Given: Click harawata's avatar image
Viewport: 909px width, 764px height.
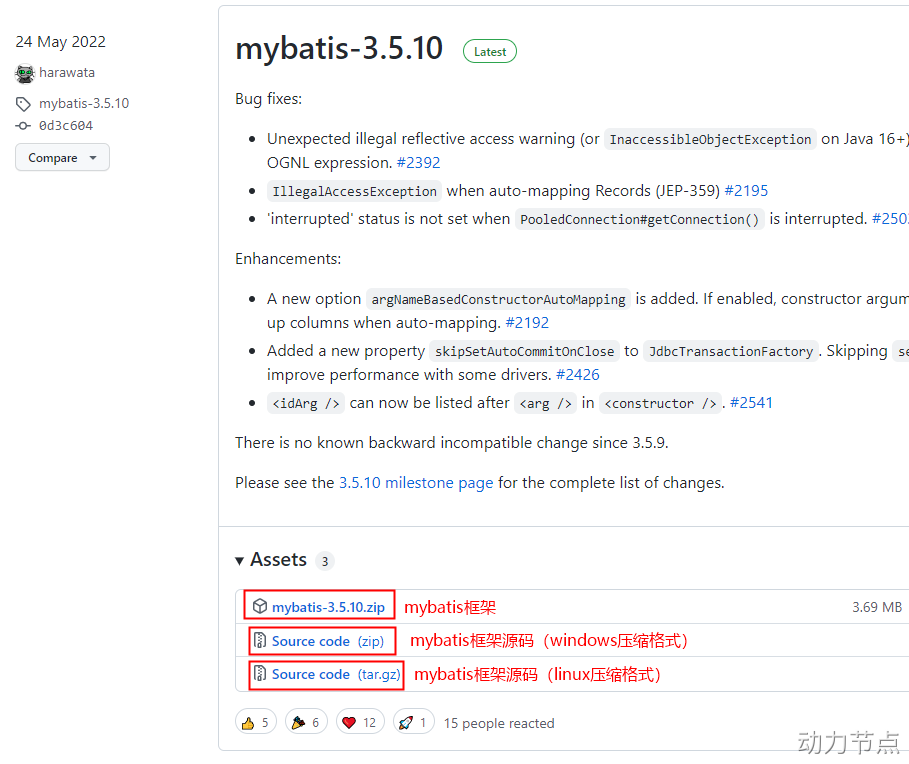Looking at the screenshot, I should (25, 74).
